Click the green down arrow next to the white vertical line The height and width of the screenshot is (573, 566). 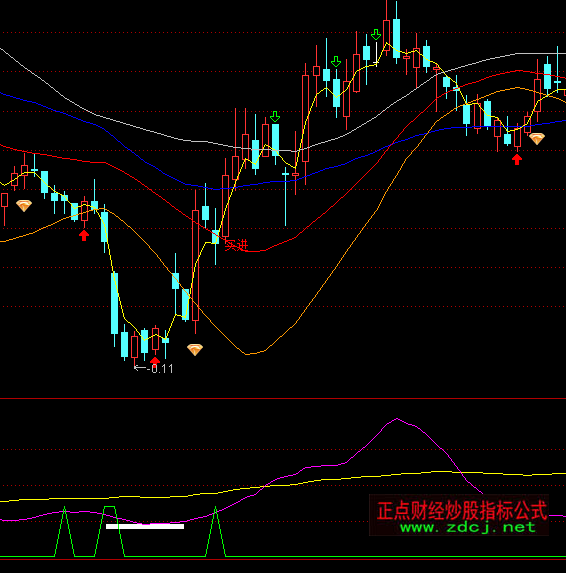(376, 35)
